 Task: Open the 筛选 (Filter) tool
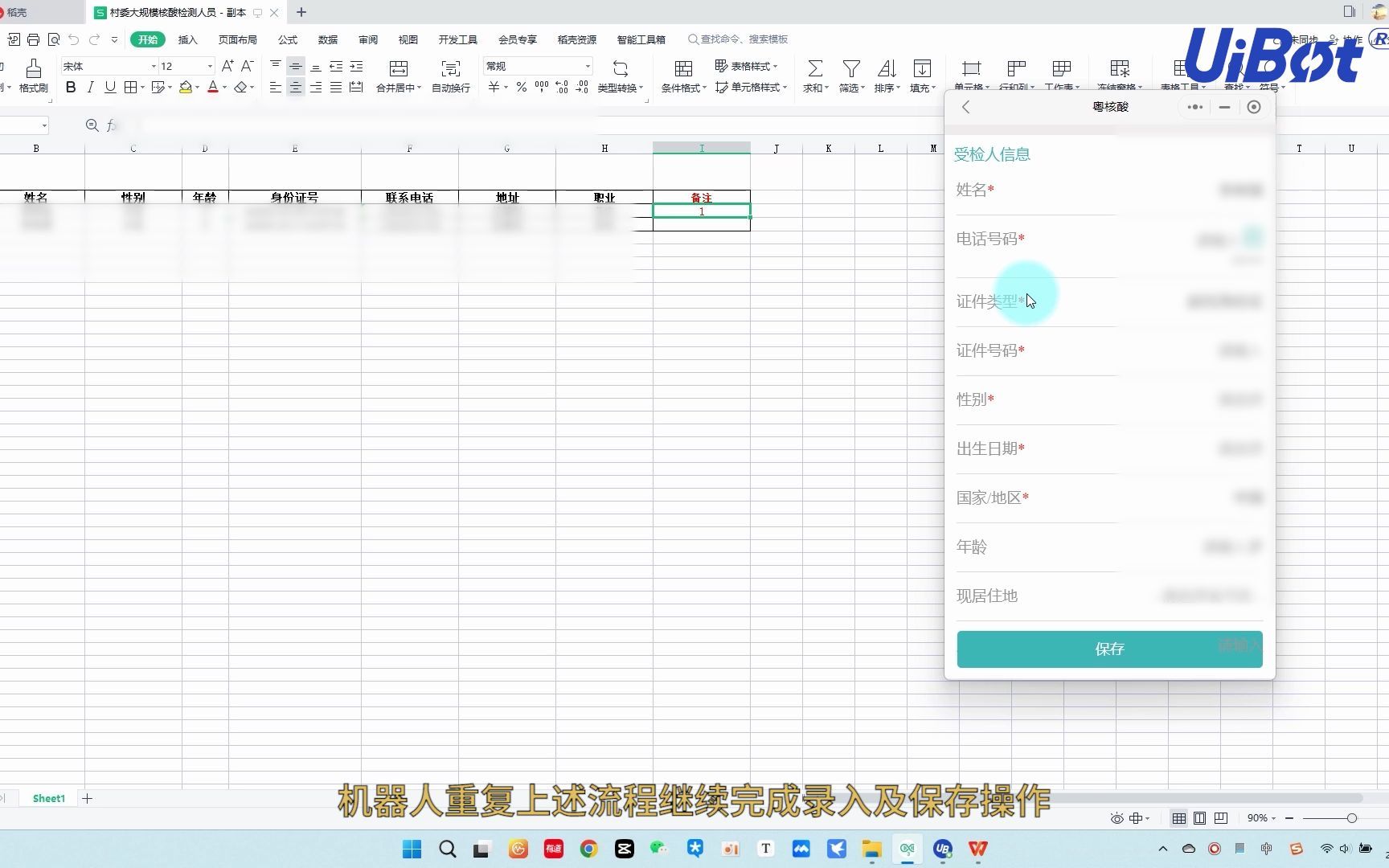click(x=850, y=75)
